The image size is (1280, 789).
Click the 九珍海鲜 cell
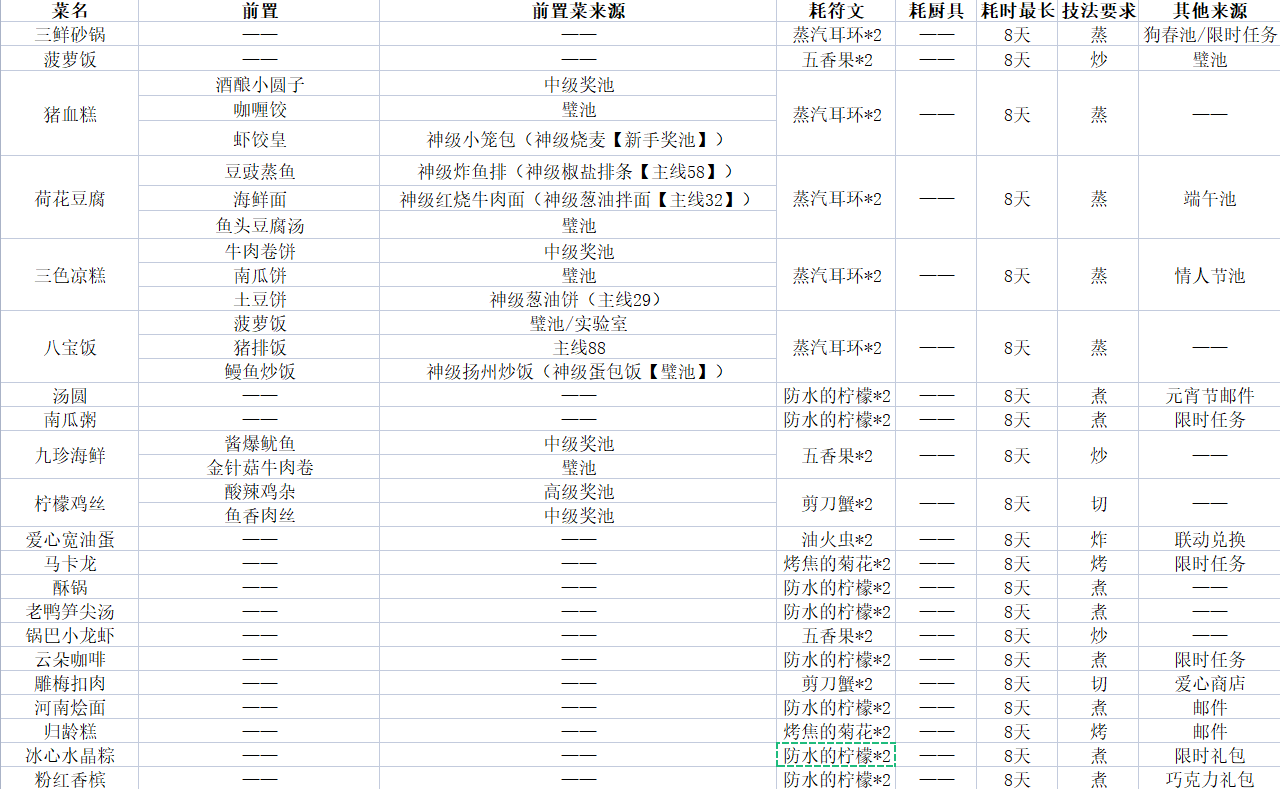[70, 455]
